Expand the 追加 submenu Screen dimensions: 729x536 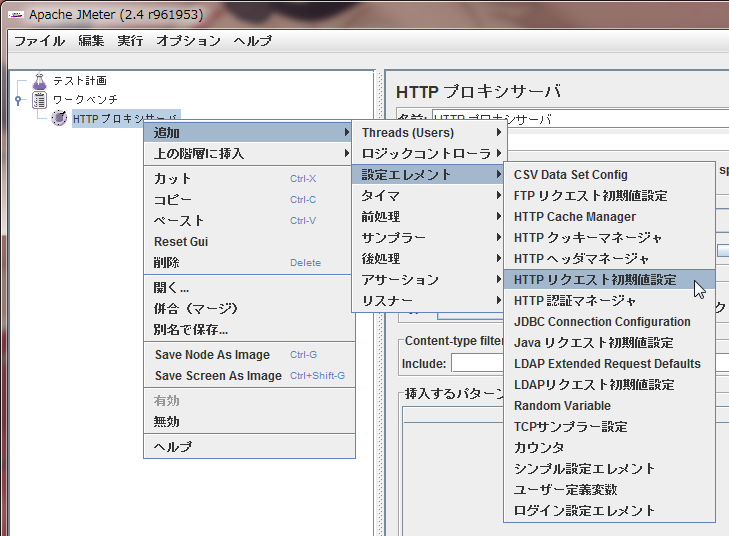(x=249, y=132)
